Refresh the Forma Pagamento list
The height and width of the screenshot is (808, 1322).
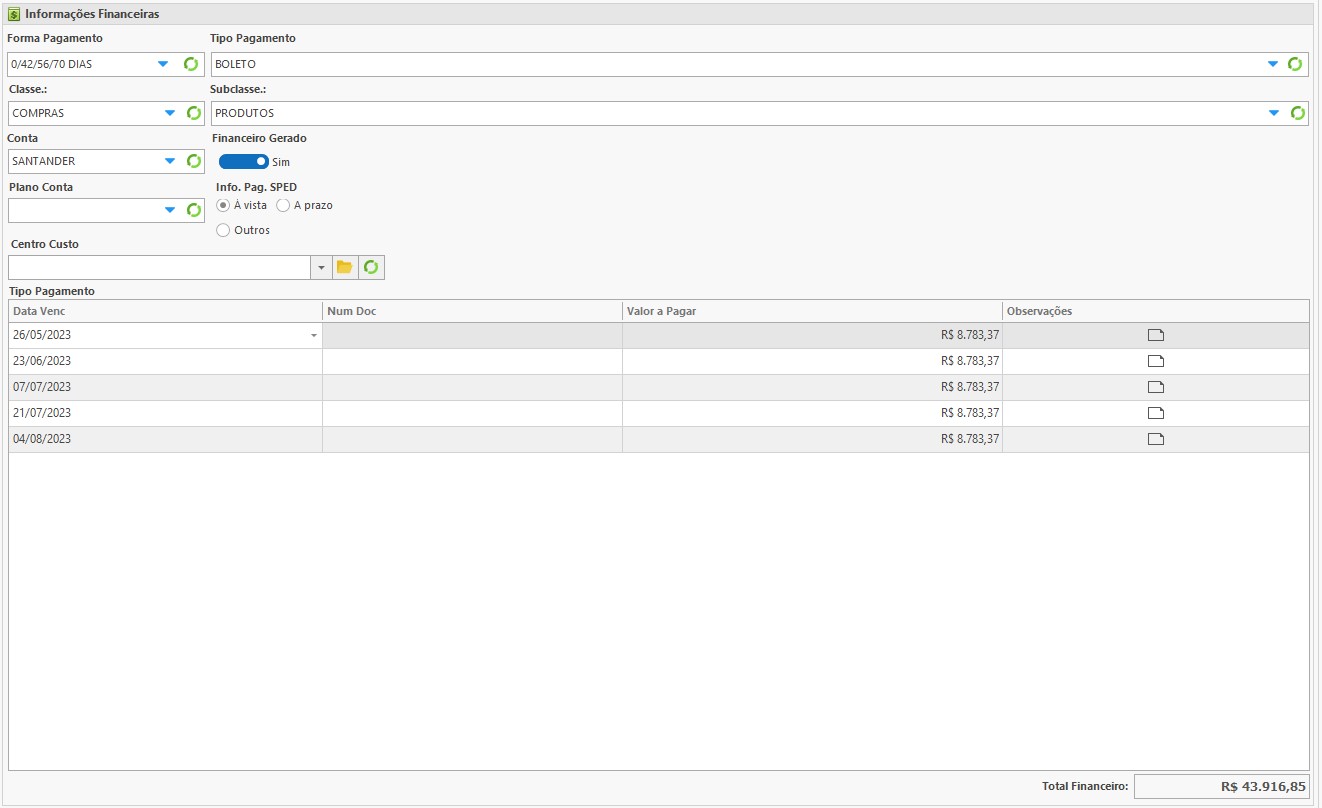[191, 64]
